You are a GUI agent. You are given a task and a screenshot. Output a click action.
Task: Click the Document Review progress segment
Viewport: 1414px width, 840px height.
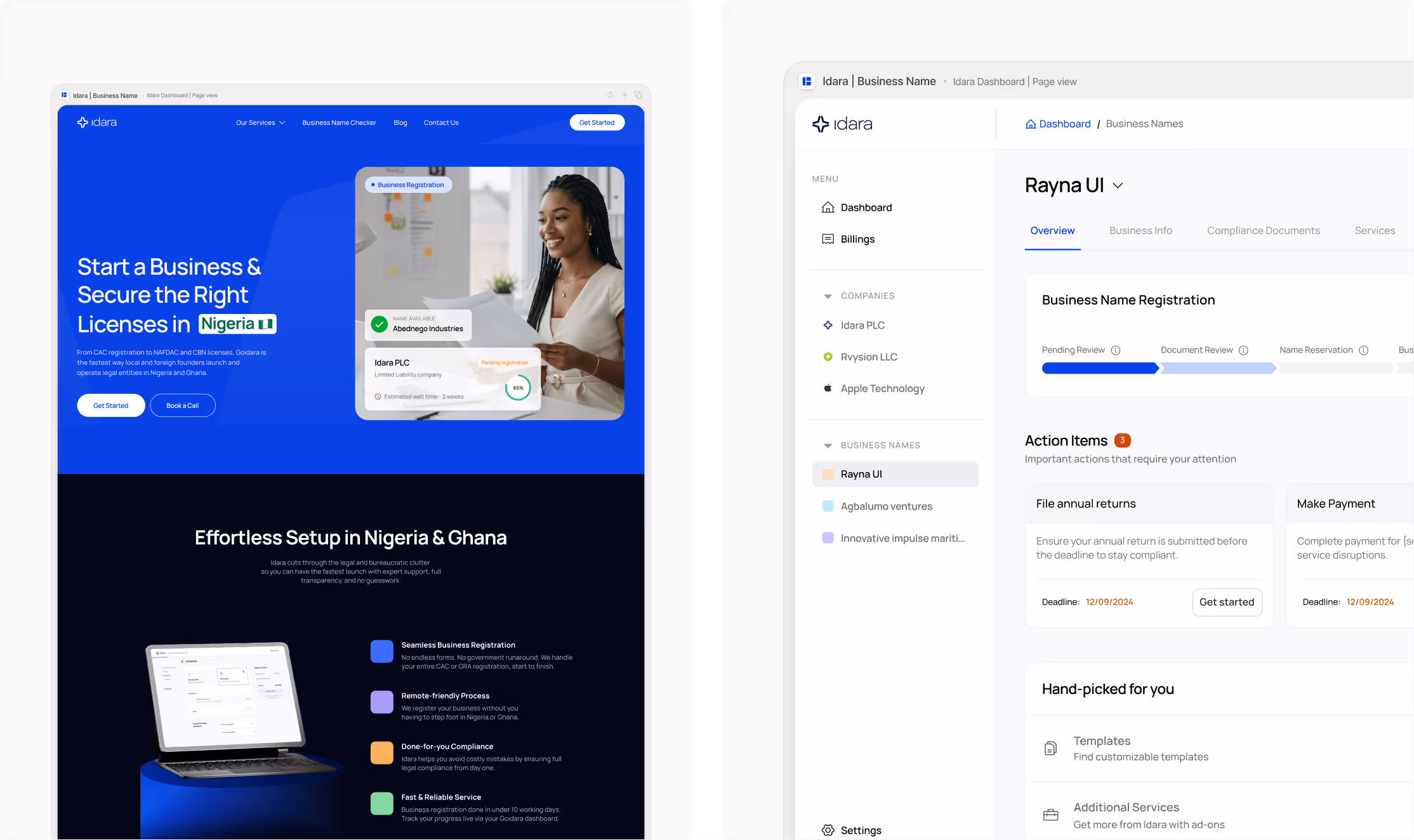pos(1219,368)
